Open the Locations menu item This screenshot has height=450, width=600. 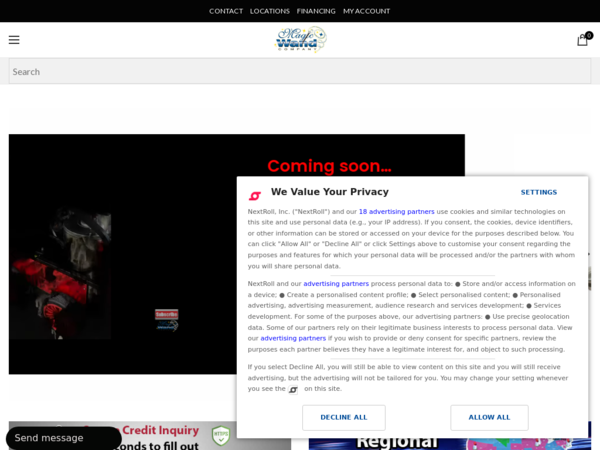pyautogui.click(x=270, y=11)
